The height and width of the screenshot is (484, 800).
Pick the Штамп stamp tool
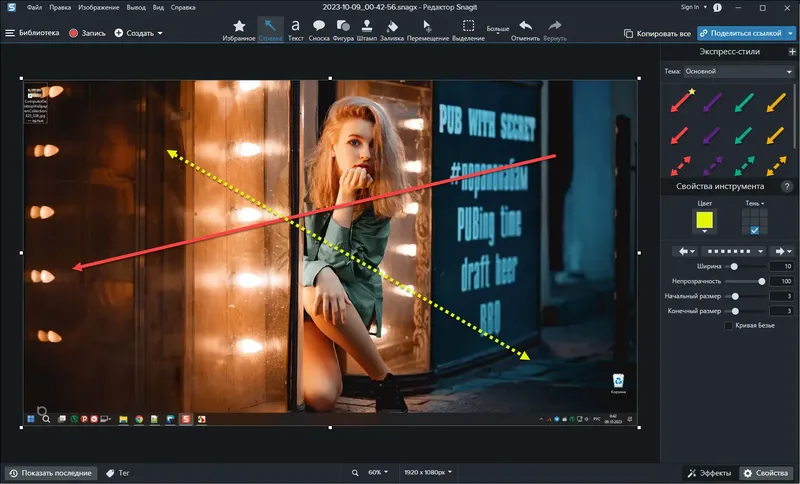coord(368,29)
